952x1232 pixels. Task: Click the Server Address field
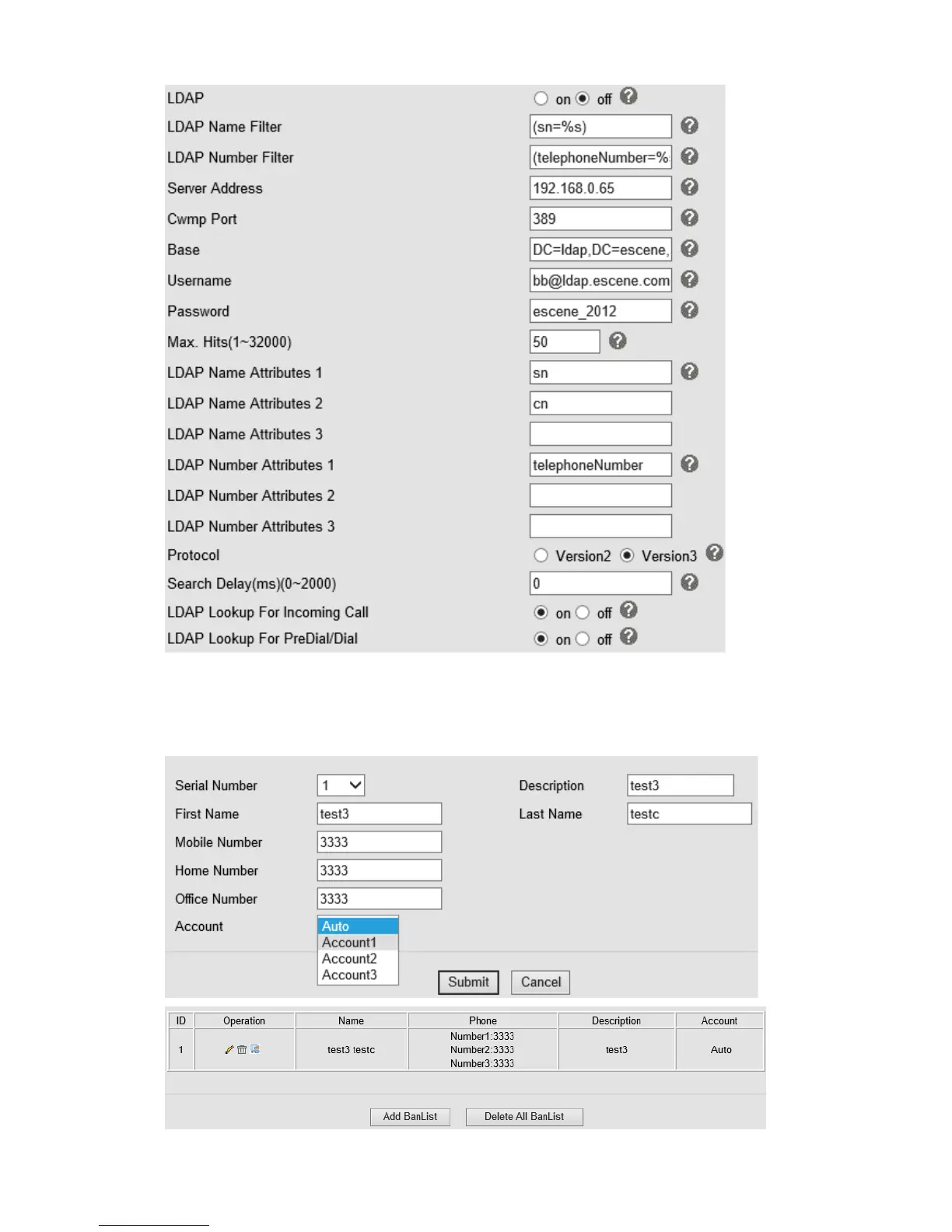[x=600, y=187]
